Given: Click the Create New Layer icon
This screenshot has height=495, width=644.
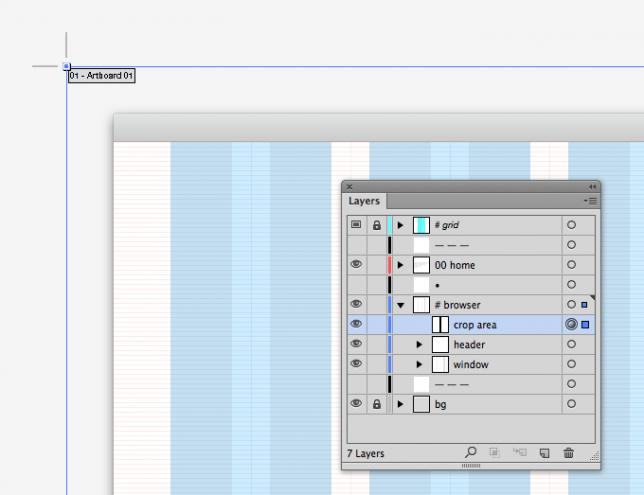Looking at the screenshot, I should [x=544, y=453].
